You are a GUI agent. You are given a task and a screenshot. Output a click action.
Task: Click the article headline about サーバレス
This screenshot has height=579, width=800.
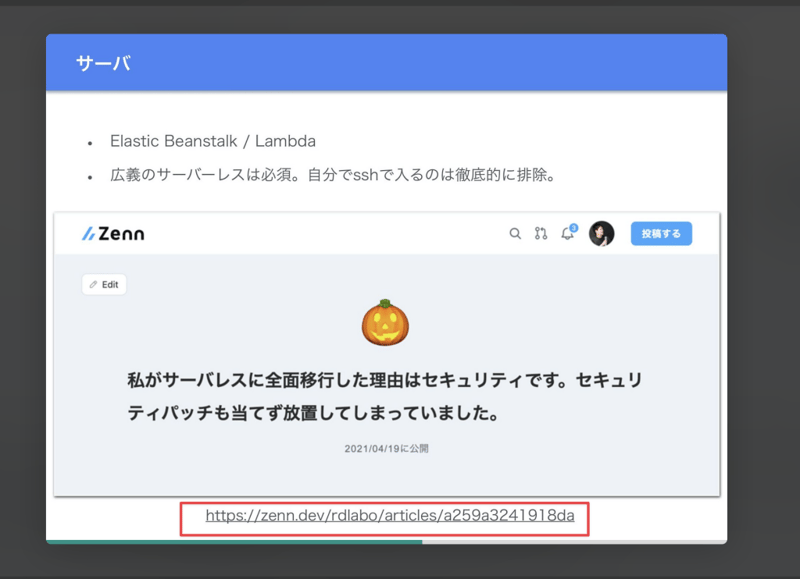[384, 397]
